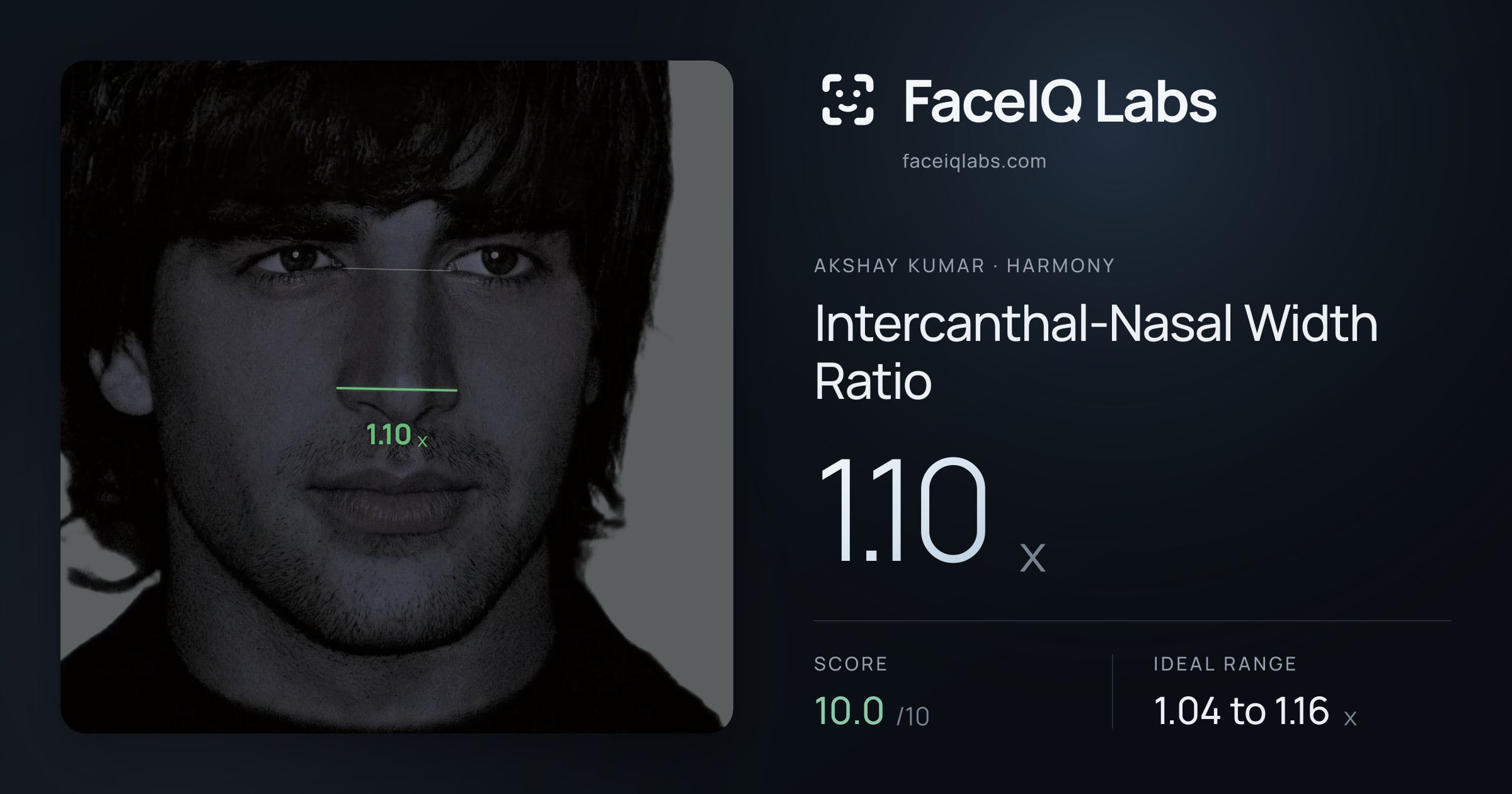Click the green 1.10 x label on photo

coord(397,435)
